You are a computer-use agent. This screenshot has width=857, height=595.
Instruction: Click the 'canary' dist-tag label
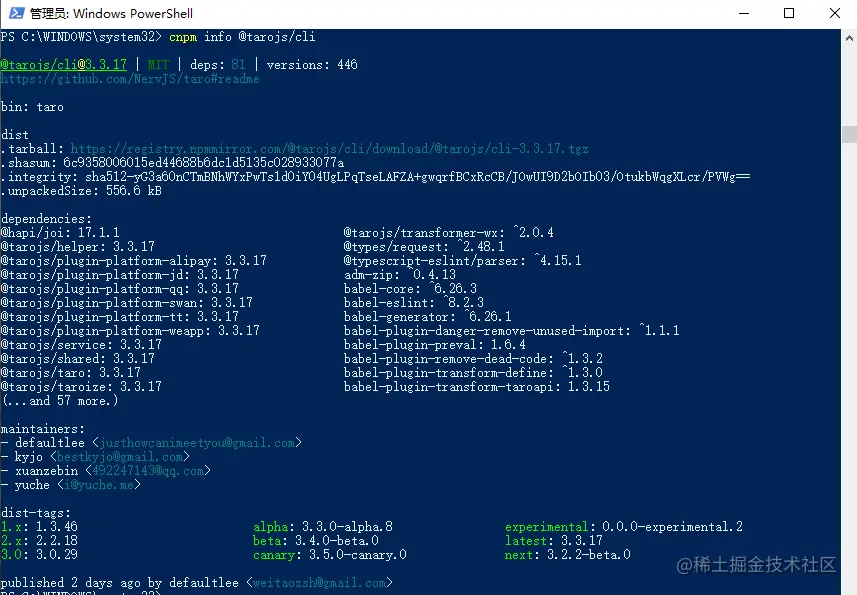274,555
